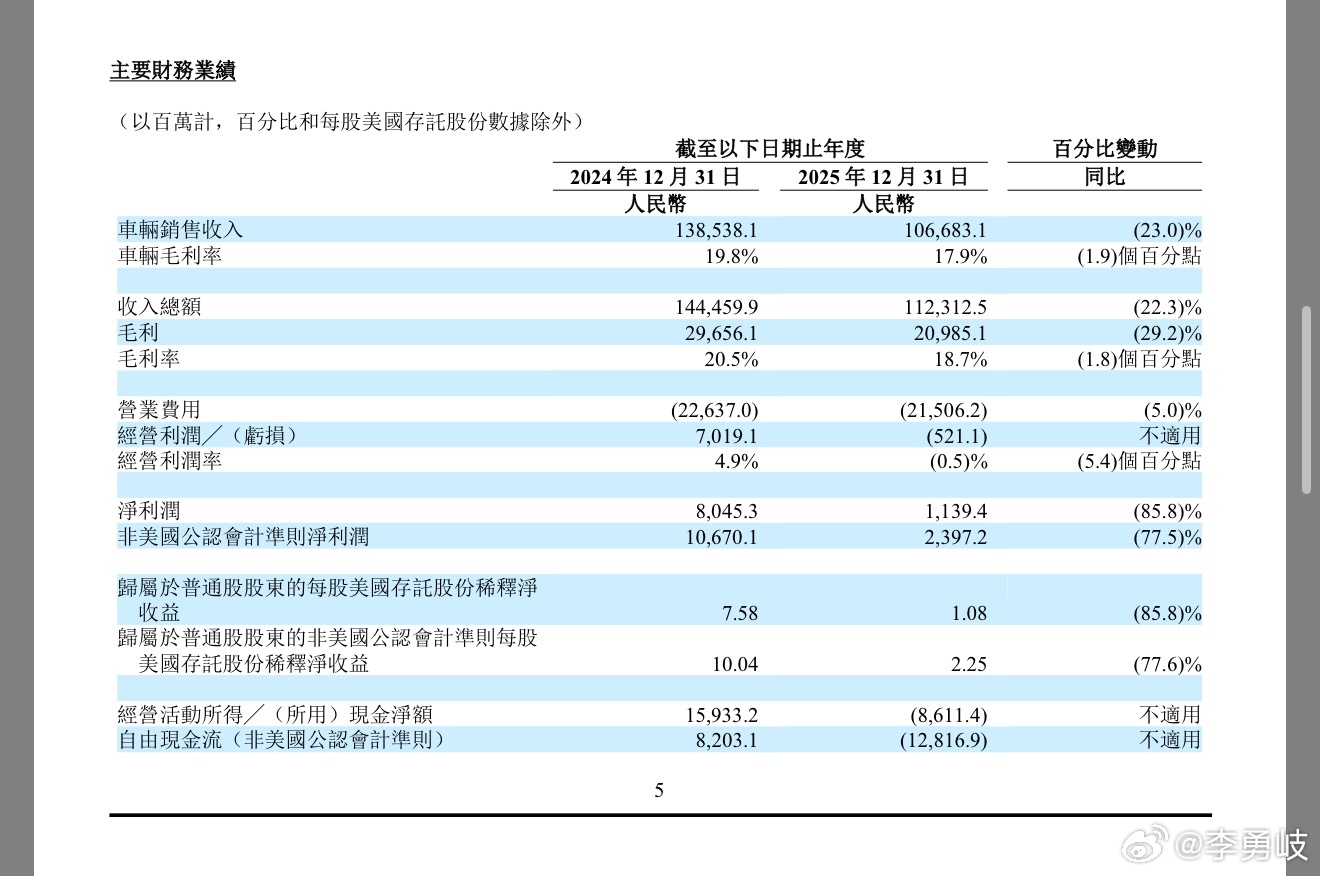Click the page number 5

tap(659, 791)
